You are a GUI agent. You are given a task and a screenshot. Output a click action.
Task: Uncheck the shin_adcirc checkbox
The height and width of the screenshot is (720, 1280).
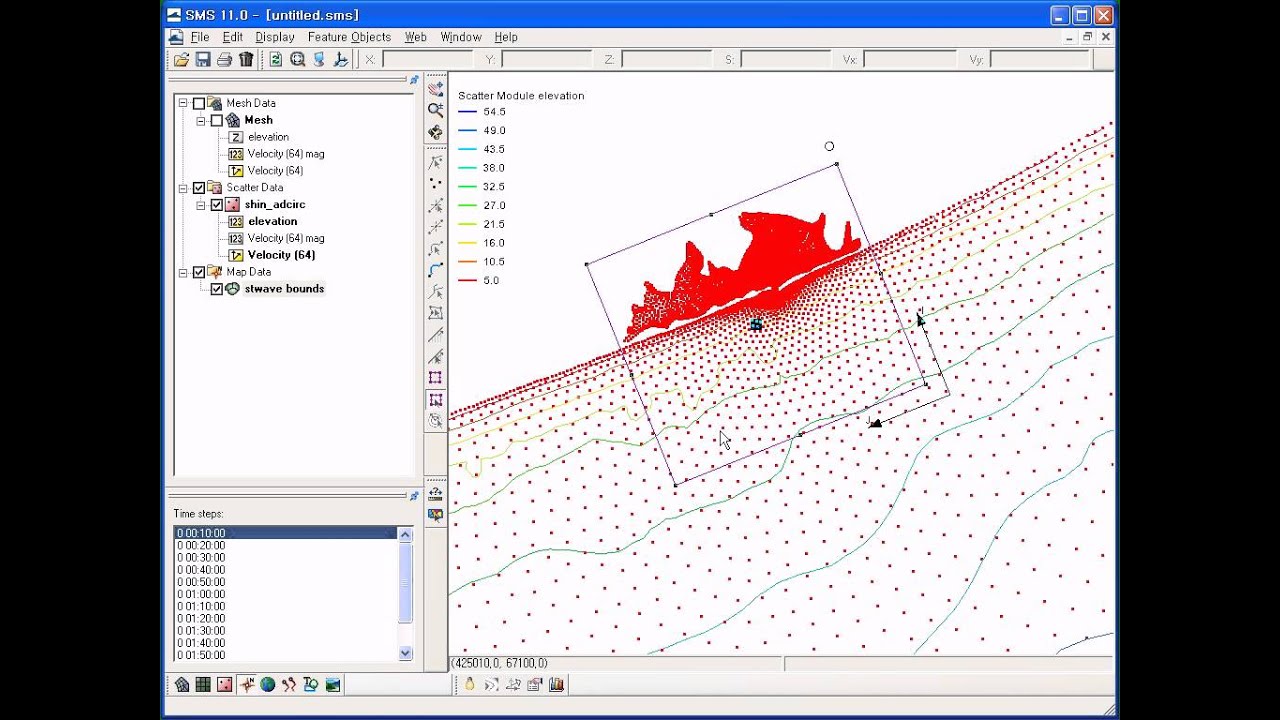click(217, 205)
